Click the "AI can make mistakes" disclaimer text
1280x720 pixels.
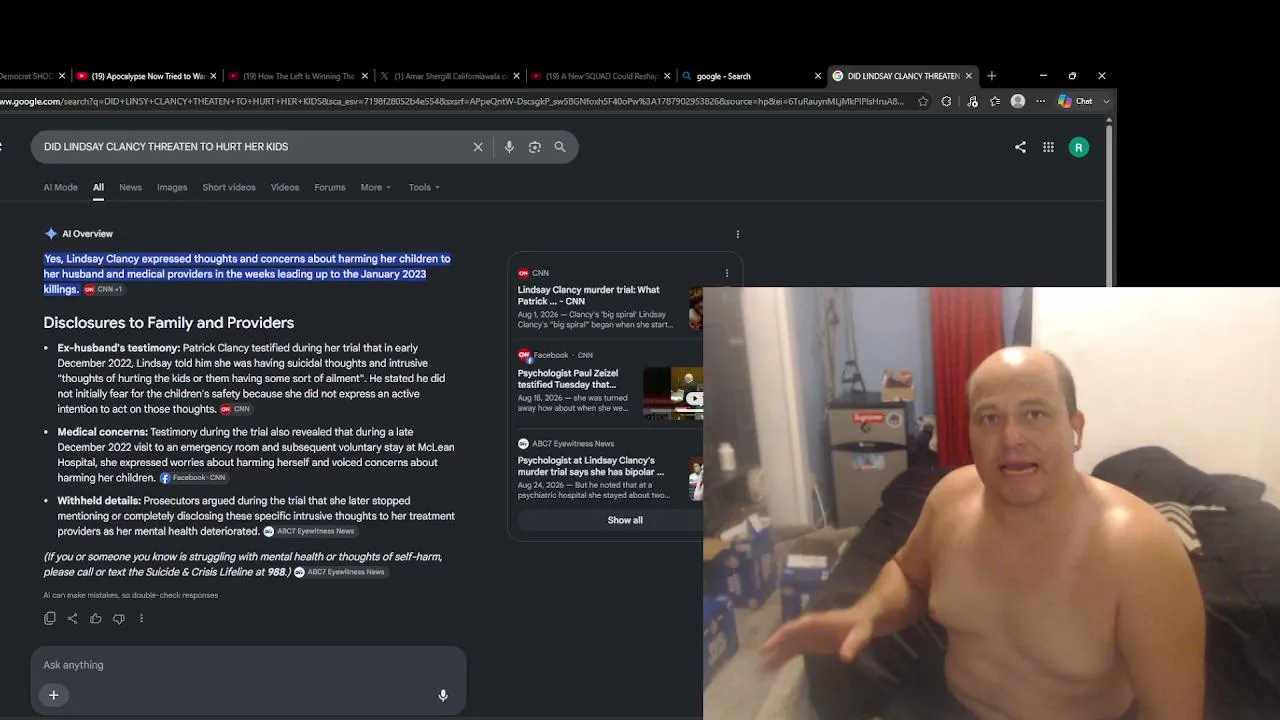(131, 595)
